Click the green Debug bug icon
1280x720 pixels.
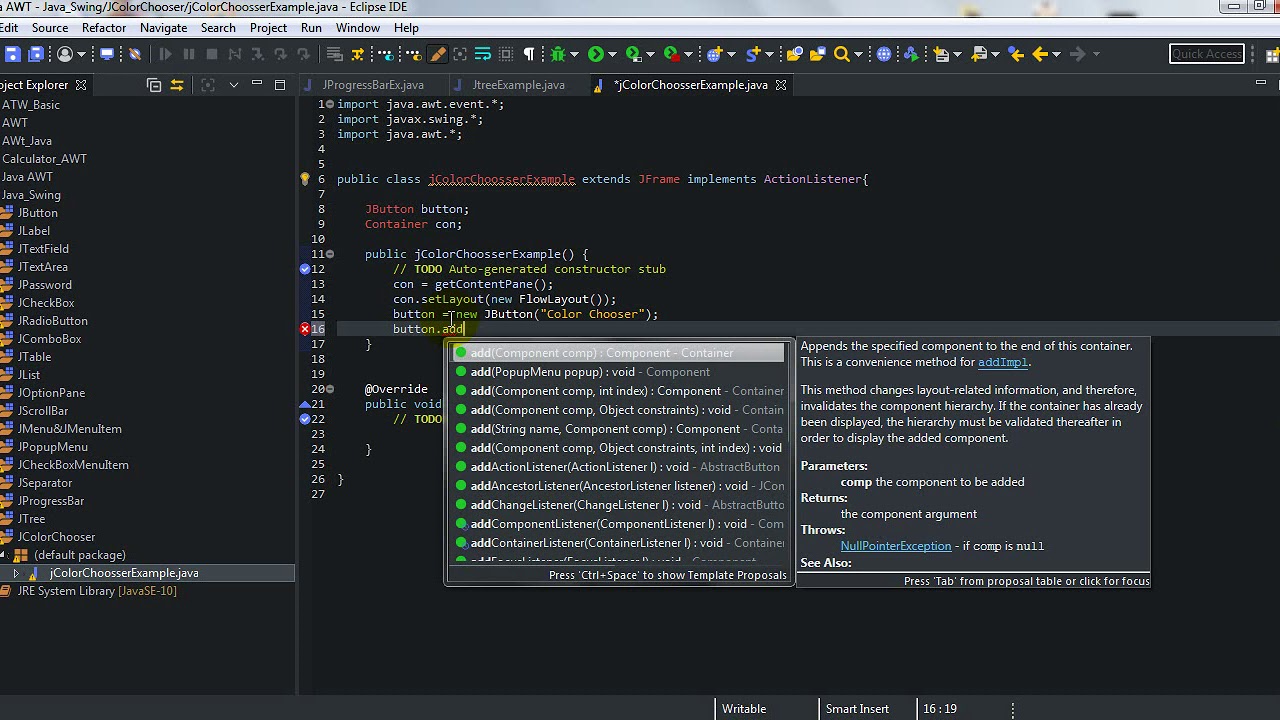[558, 54]
